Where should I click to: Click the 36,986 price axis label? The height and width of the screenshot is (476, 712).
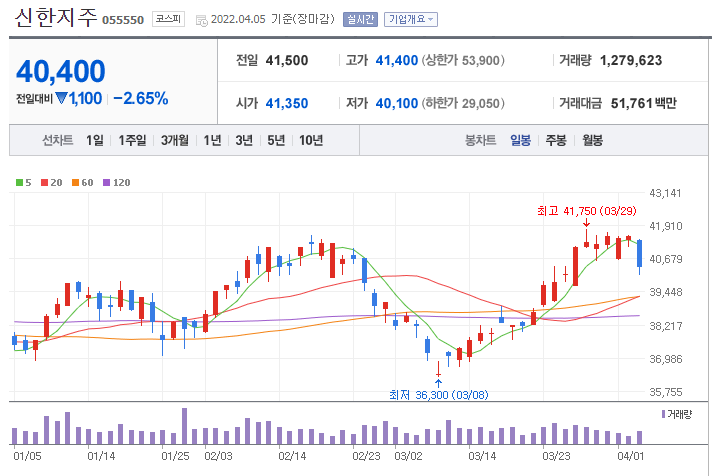coord(666,359)
